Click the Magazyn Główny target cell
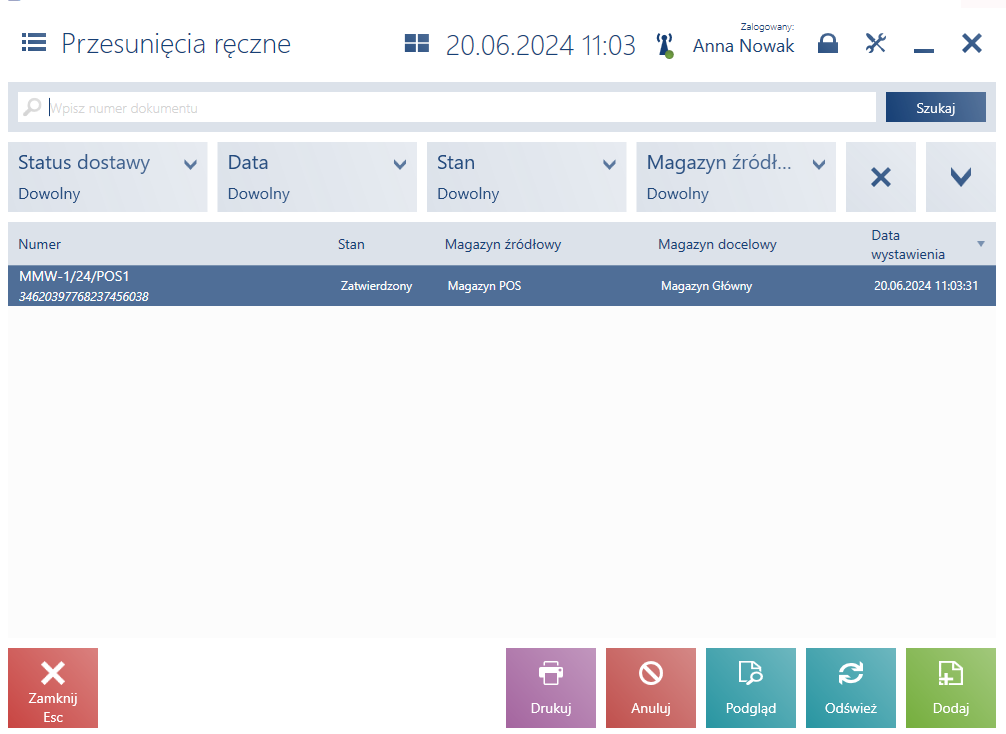The width and height of the screenshot is (1006, 734). [x=706, y=286]
